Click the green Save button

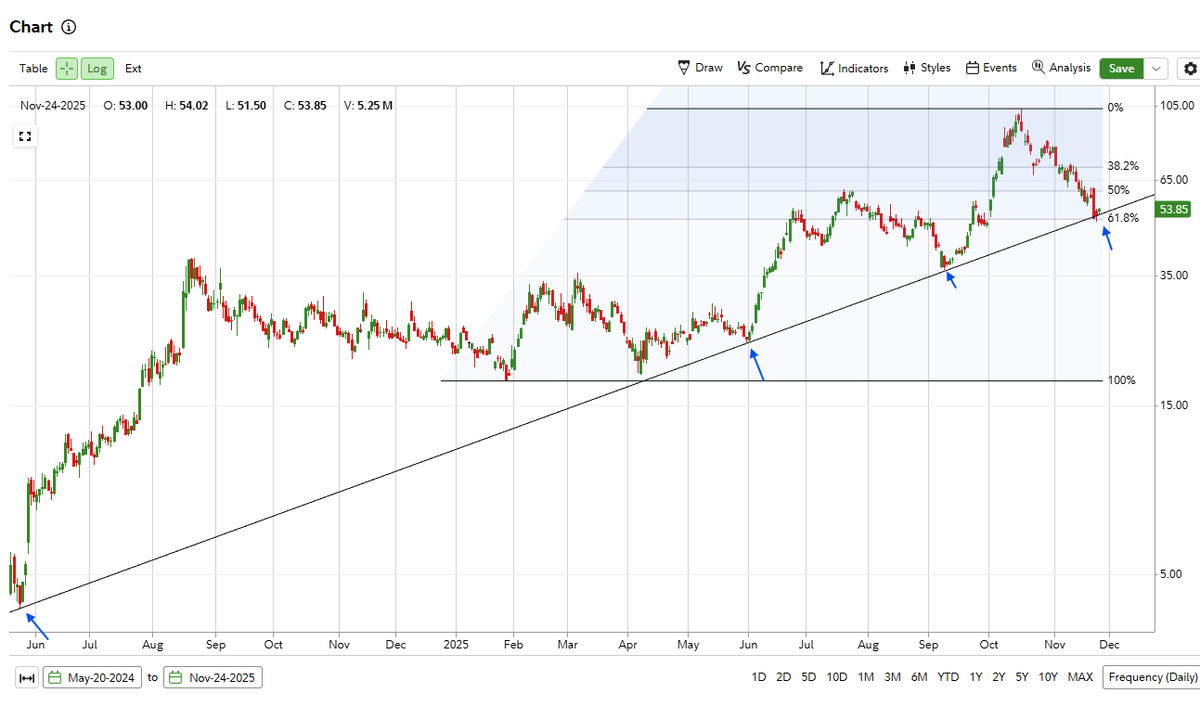(1121, 68)
